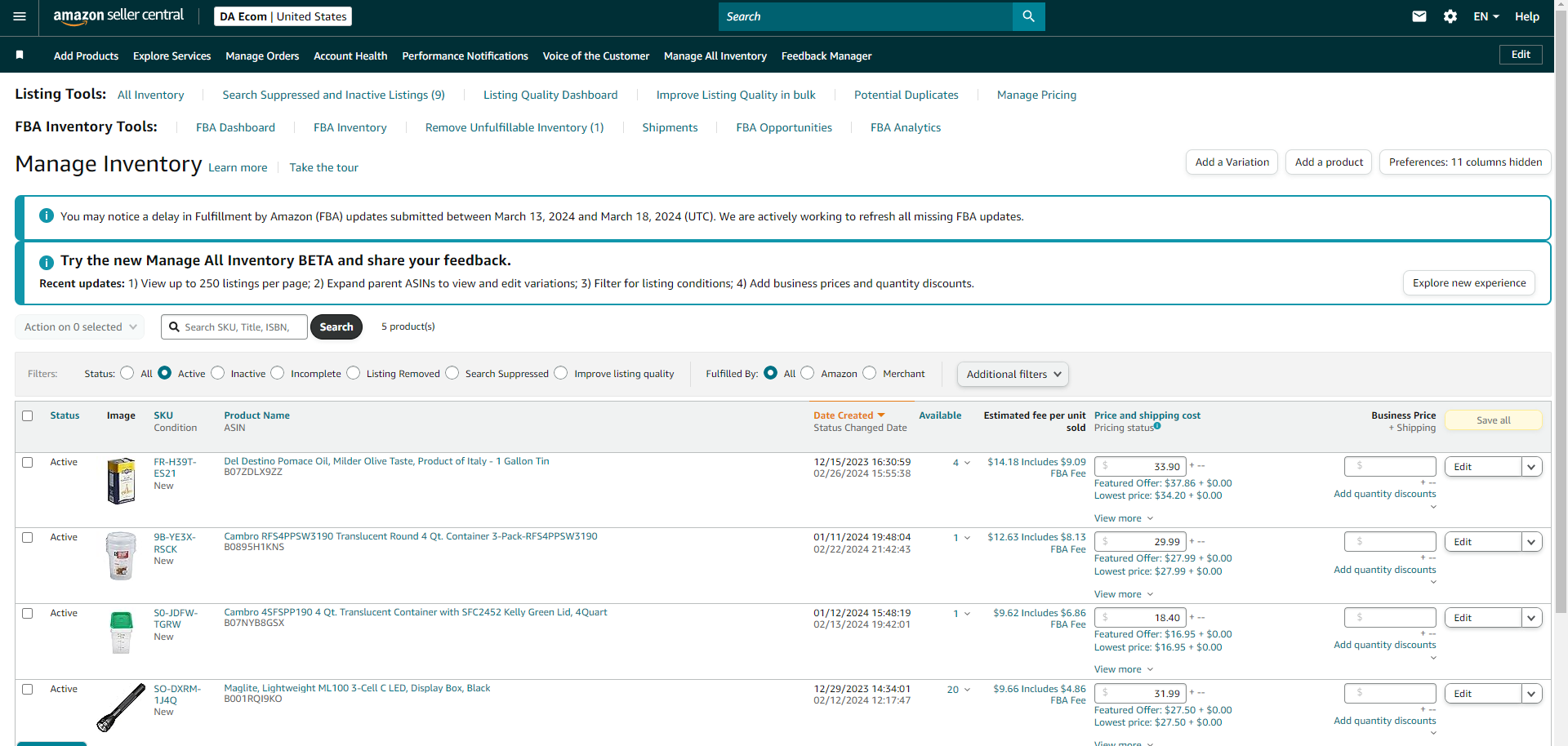Viewport: 1568px width, 746px height.
Task: Select the Incomplete status radio button
Action: point(278,373)
